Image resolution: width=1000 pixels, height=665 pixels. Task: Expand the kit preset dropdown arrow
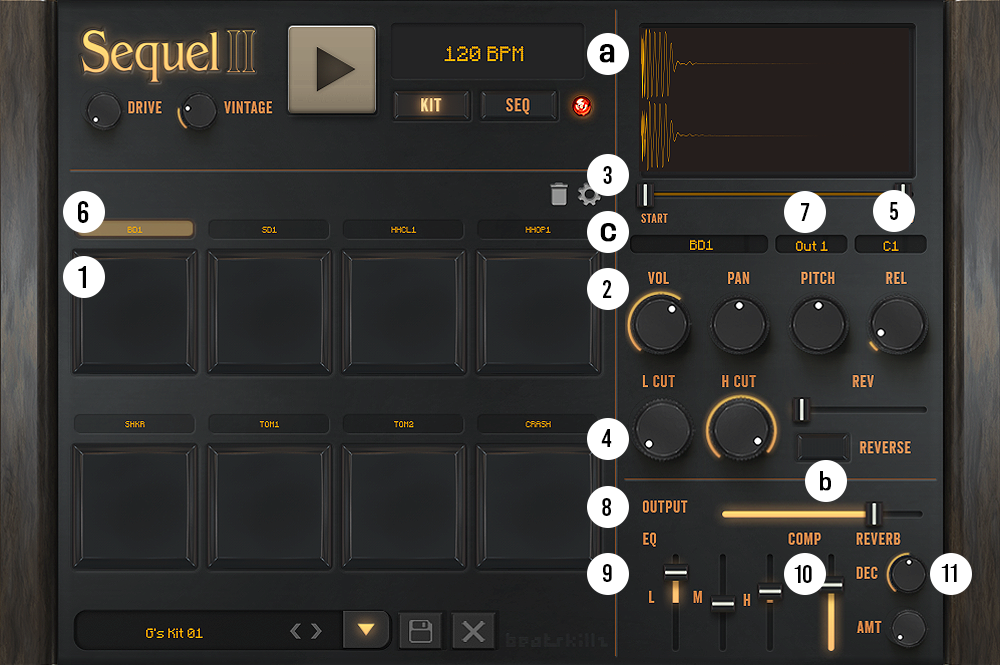tap(366, 630)
